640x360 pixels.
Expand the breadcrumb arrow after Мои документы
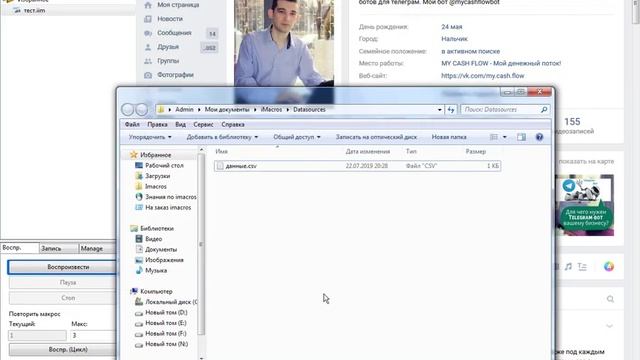click(255, 109)
